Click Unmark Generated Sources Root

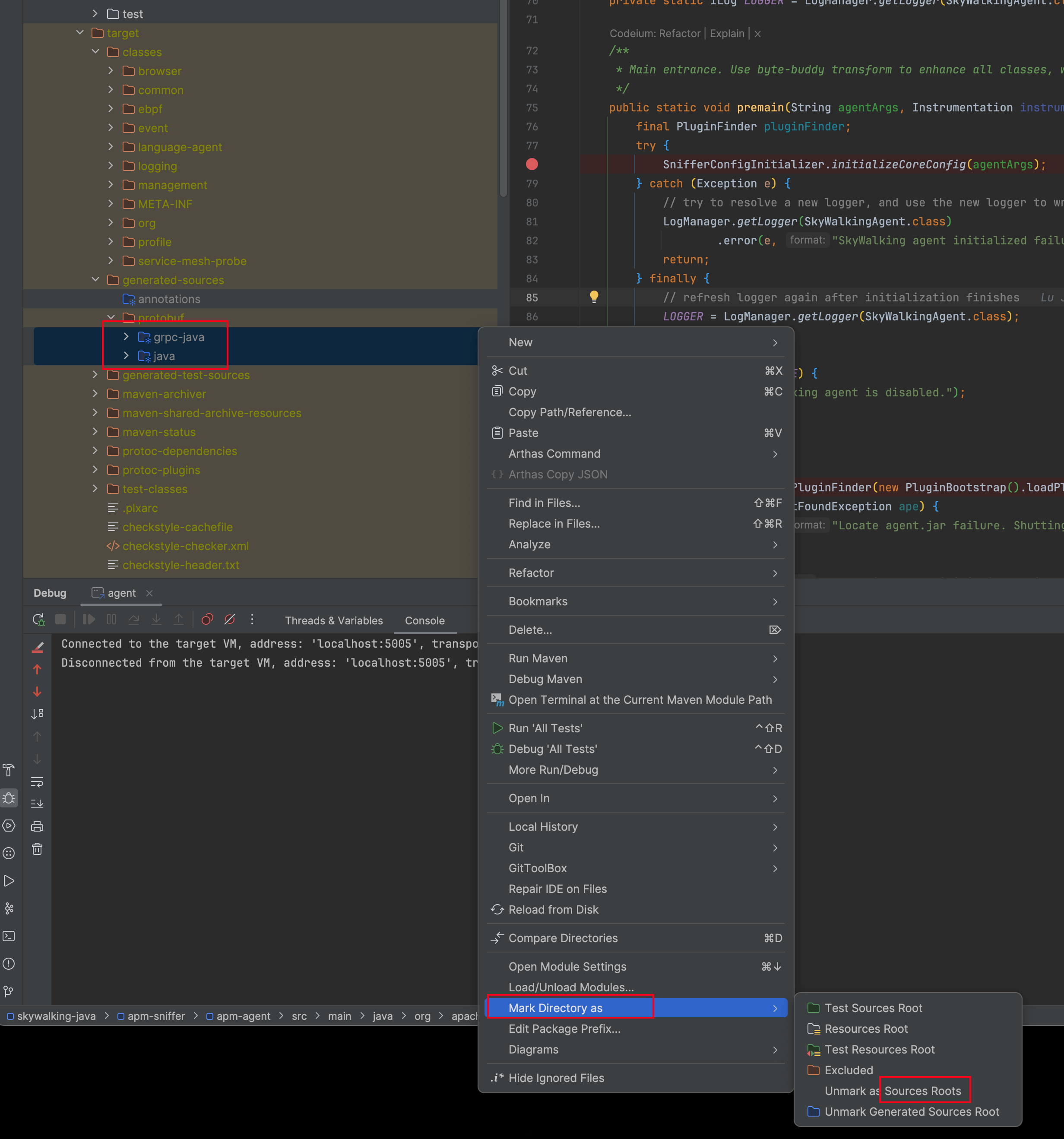pos(908,1111)
